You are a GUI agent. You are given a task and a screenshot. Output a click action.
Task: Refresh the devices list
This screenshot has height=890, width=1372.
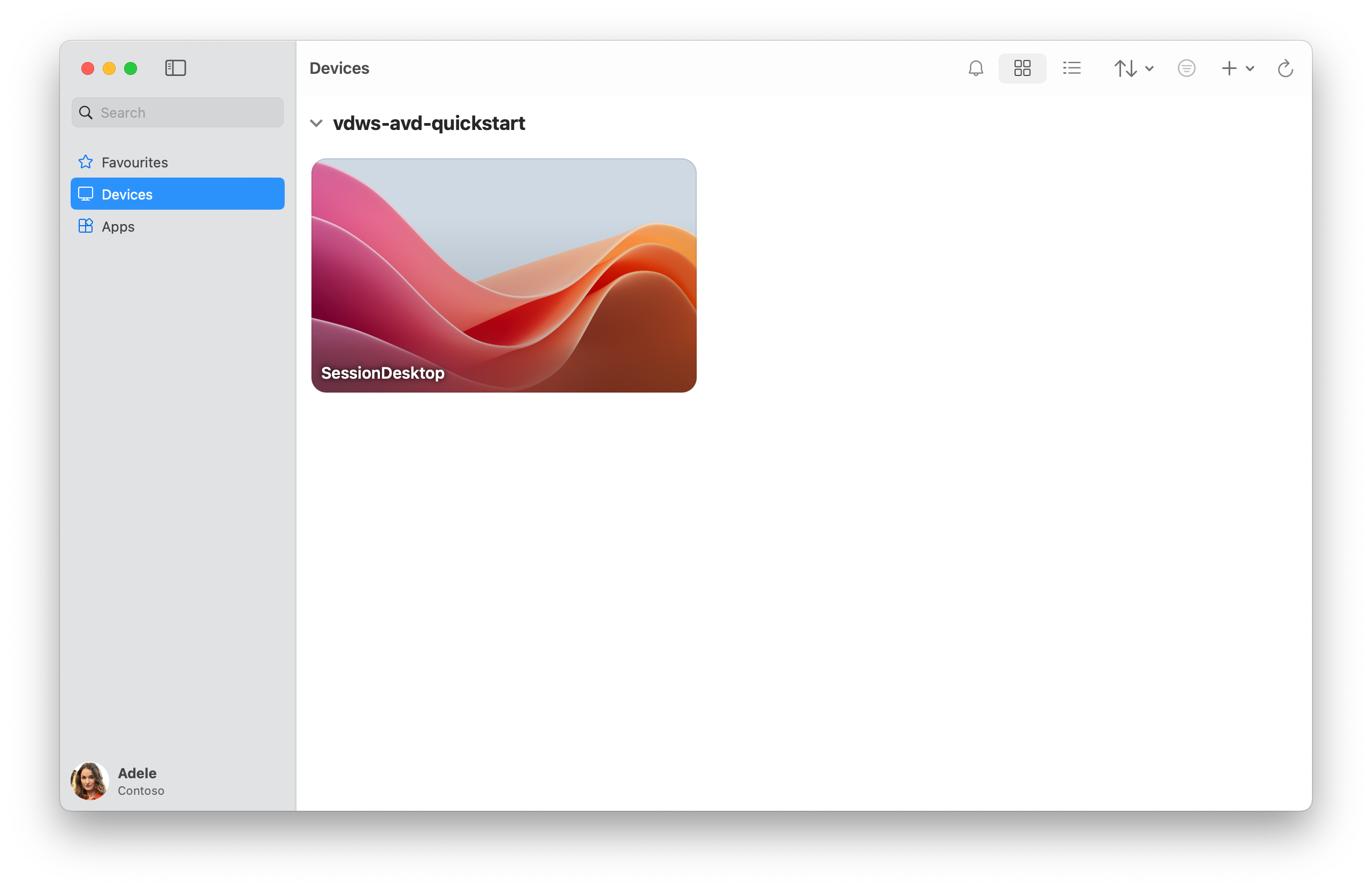point(1285,68)
